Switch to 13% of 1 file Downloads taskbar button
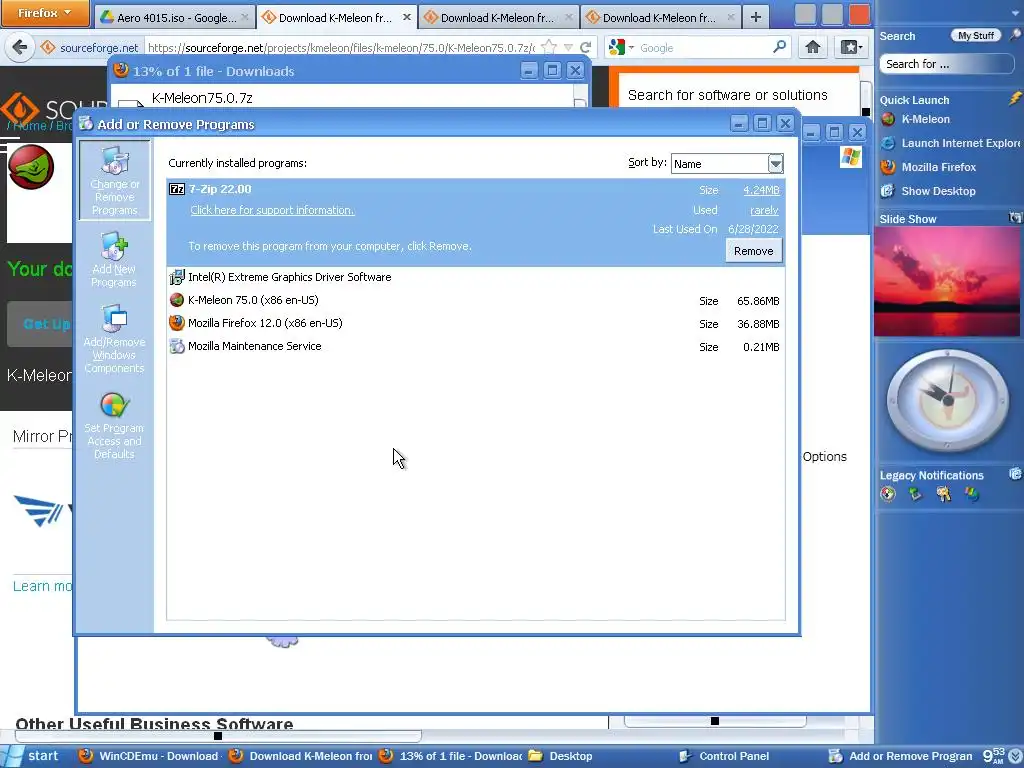The image size is (1024, 768). [x=450, y=756]
